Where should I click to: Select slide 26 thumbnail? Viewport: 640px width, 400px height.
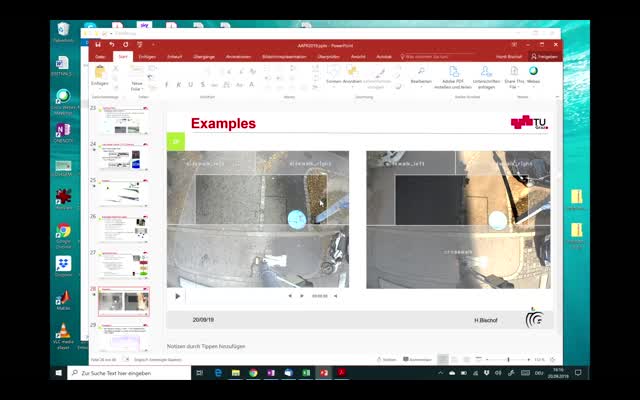pos(123,229)
